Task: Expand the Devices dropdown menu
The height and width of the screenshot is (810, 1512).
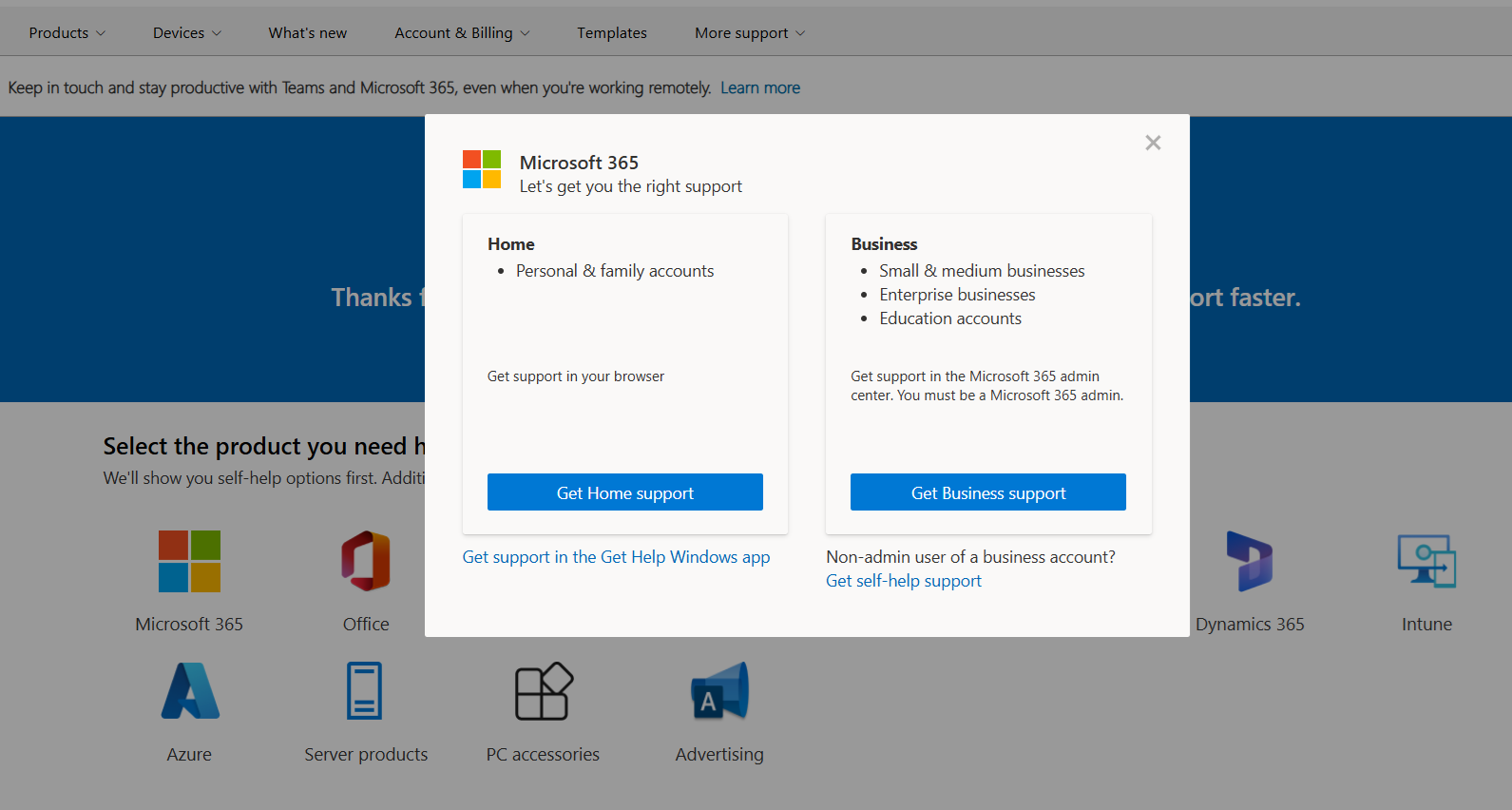Action: point(187,33)
